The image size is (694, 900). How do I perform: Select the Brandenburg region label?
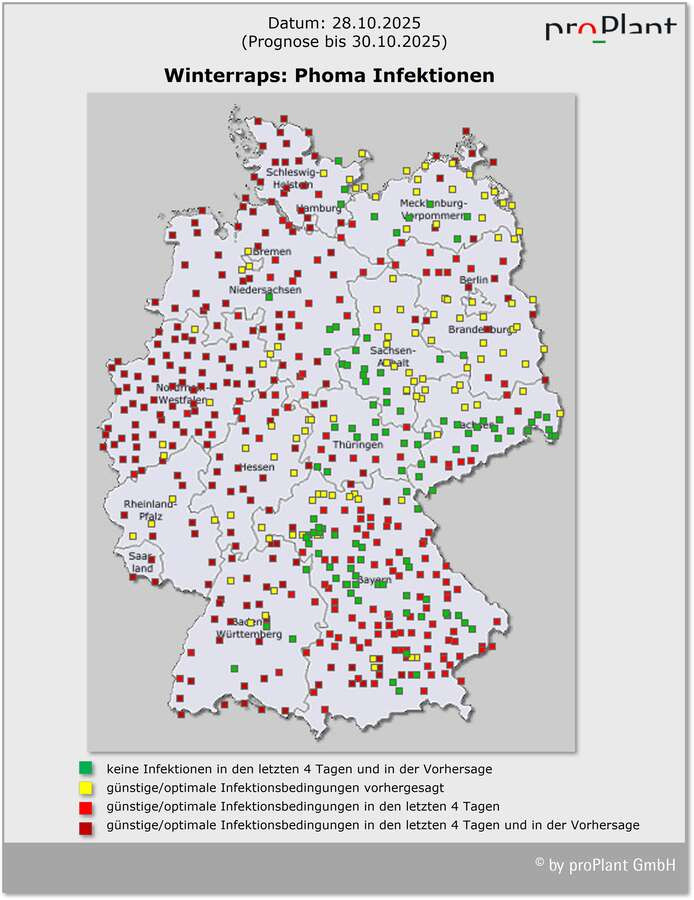[x=480, y=329]
